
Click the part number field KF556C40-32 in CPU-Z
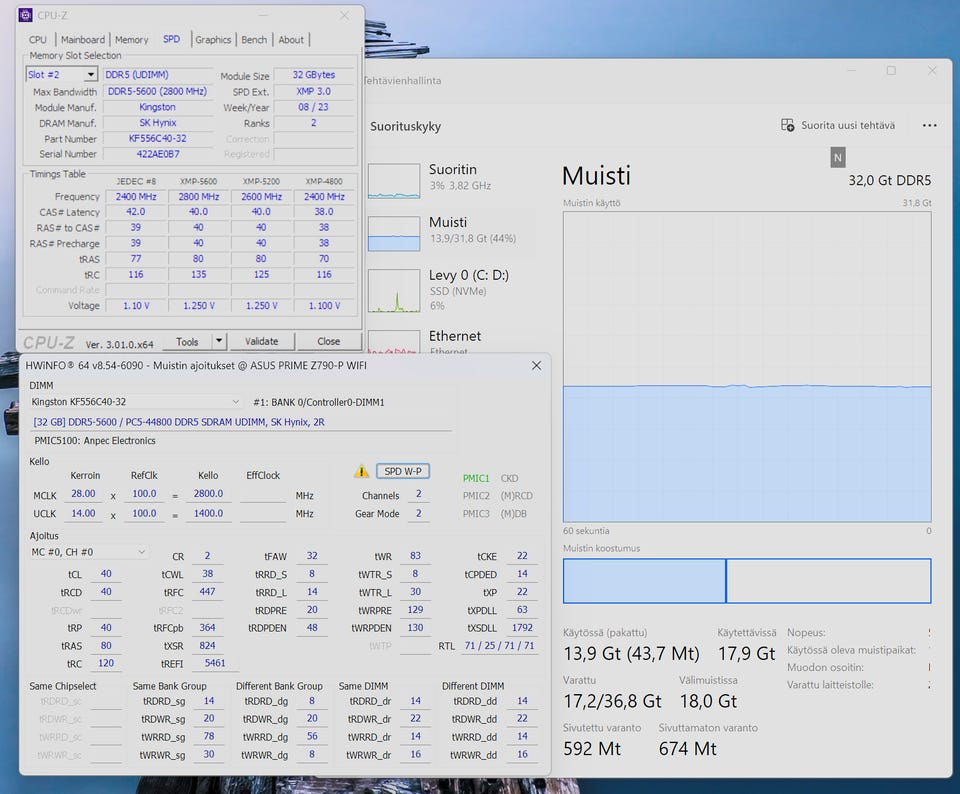pyautogui.click(x=157, y=138)
